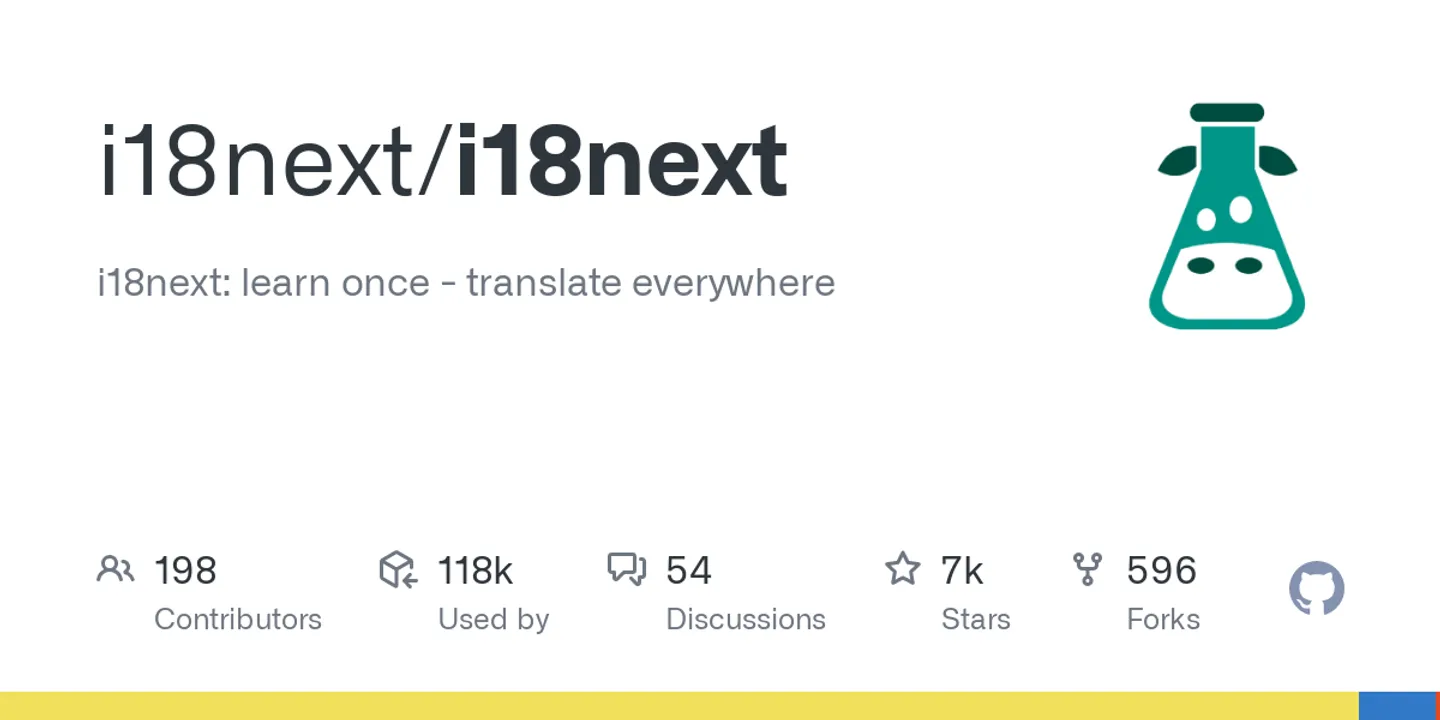Click the yellow language bar segment
Screen dimensions: 1440x720
point(679,706)
